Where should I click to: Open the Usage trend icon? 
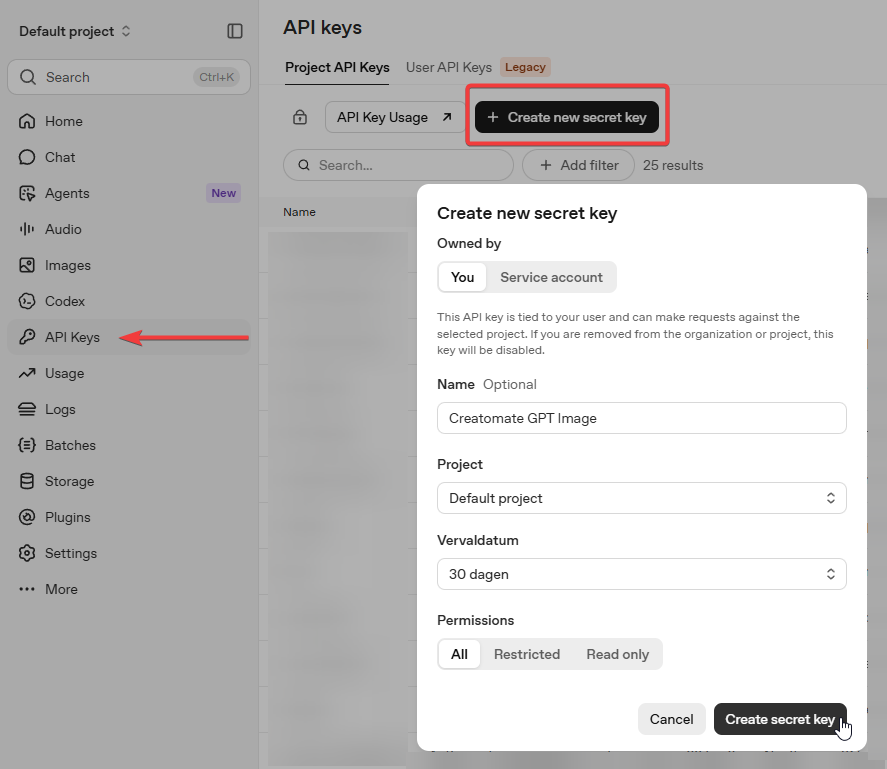pyautogui.click(x=27, y=373)
